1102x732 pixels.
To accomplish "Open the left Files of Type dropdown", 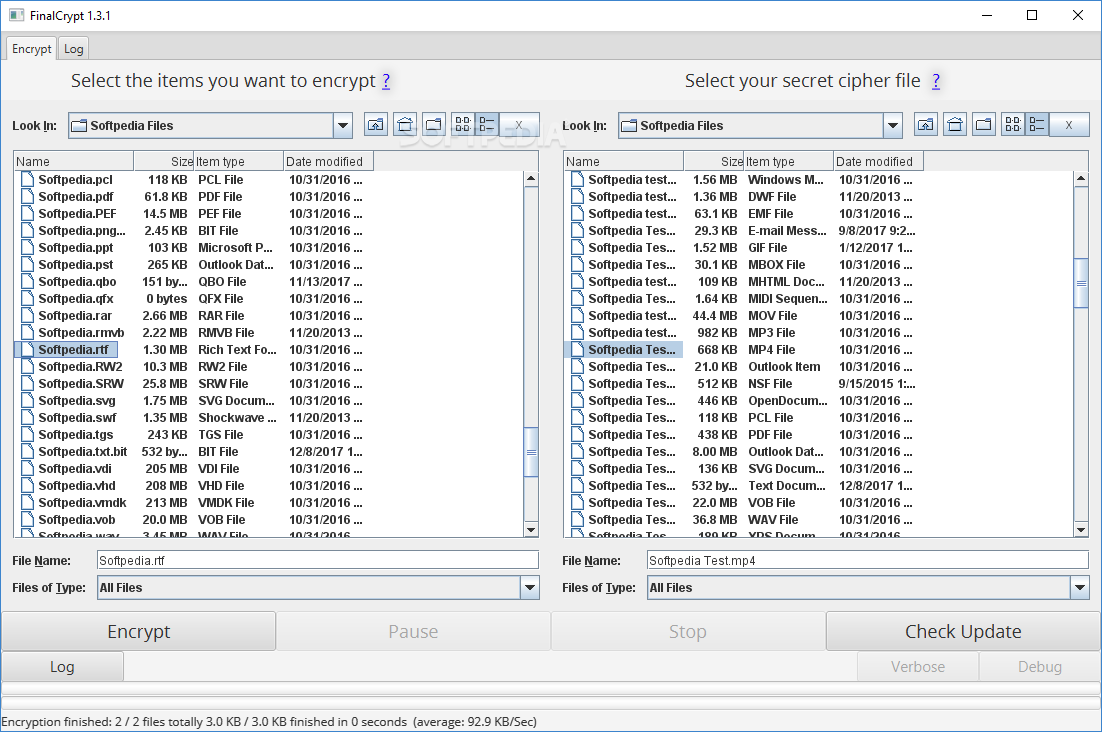I will (x=530, y=588).
